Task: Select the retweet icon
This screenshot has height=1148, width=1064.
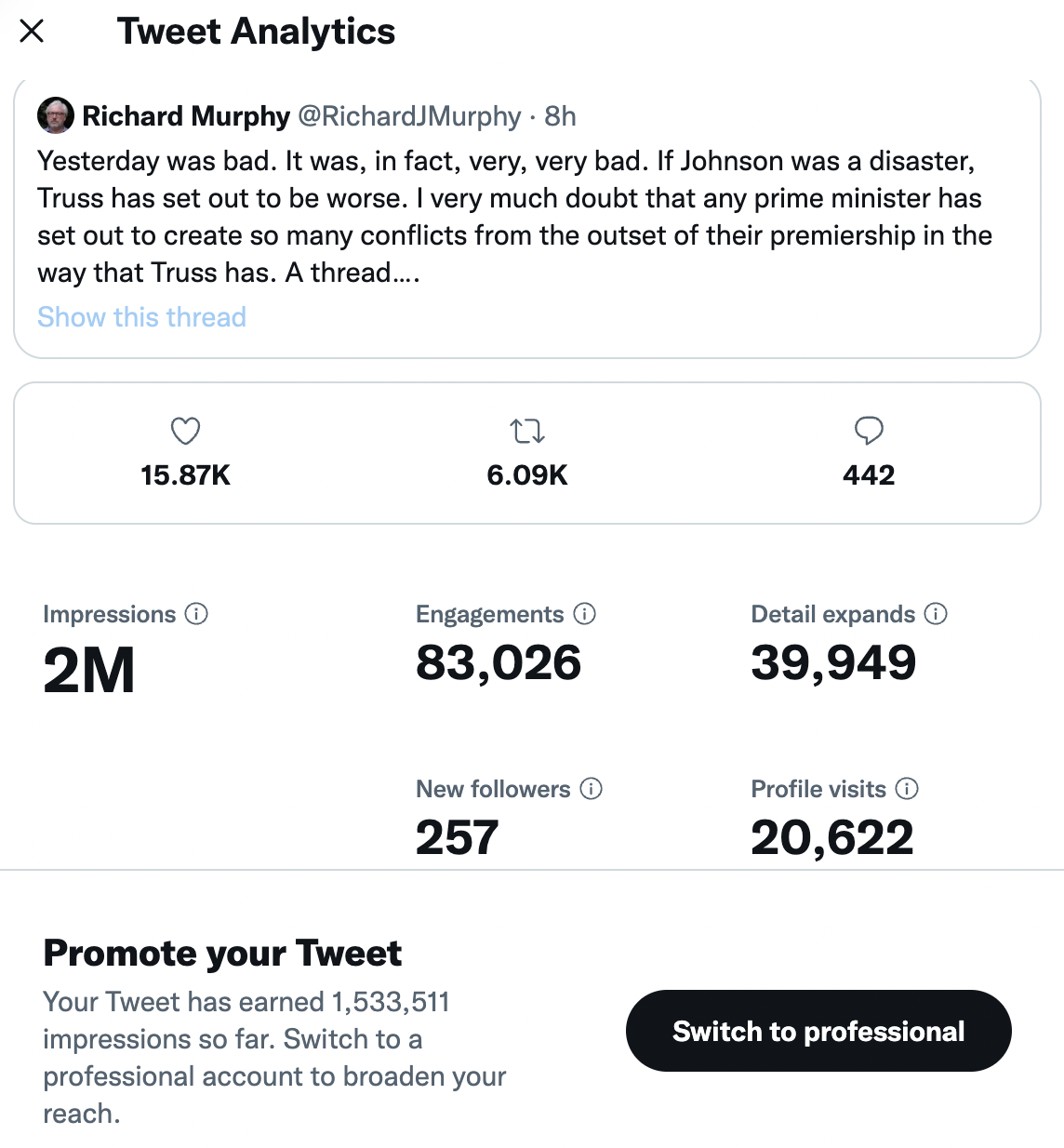Action: 526,431
